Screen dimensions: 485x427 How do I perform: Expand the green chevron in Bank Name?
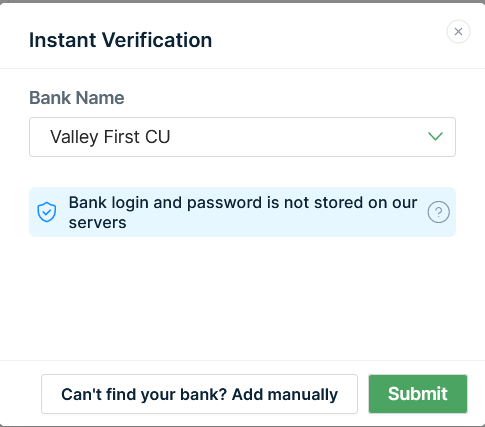pos(435,137)
